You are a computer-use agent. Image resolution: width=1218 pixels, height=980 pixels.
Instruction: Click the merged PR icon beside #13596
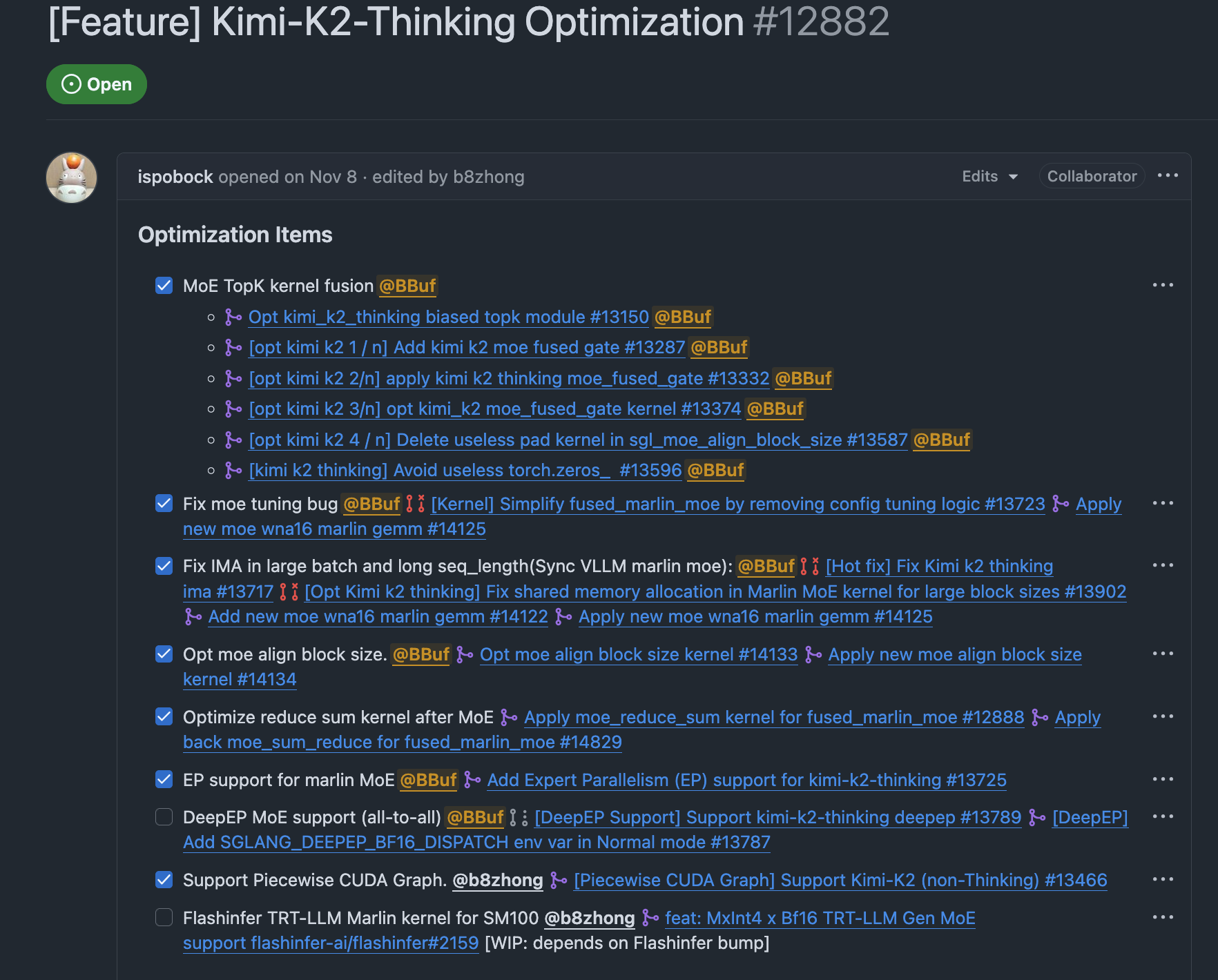click(233, 470)
